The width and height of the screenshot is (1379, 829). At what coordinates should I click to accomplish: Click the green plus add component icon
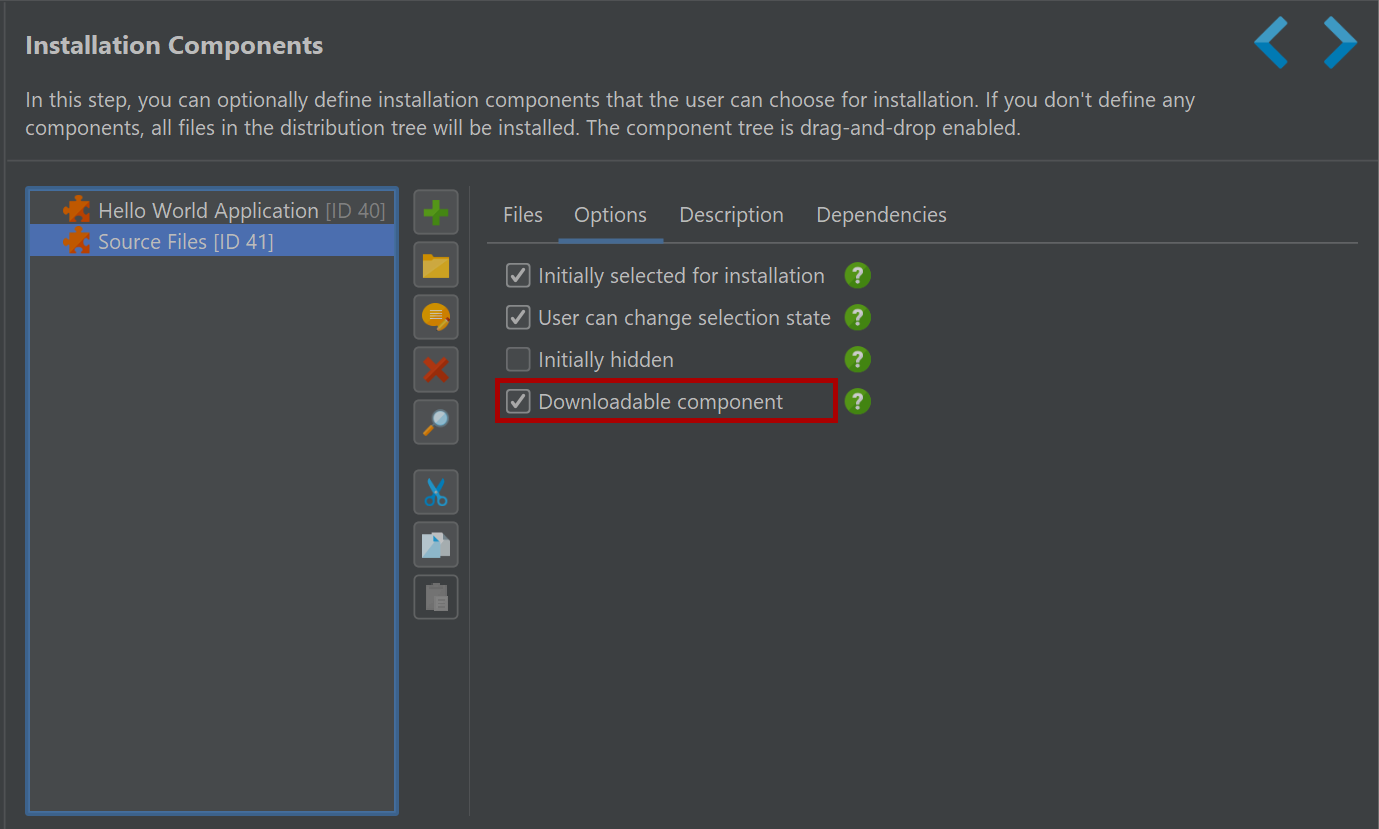[x=436, y=213]
